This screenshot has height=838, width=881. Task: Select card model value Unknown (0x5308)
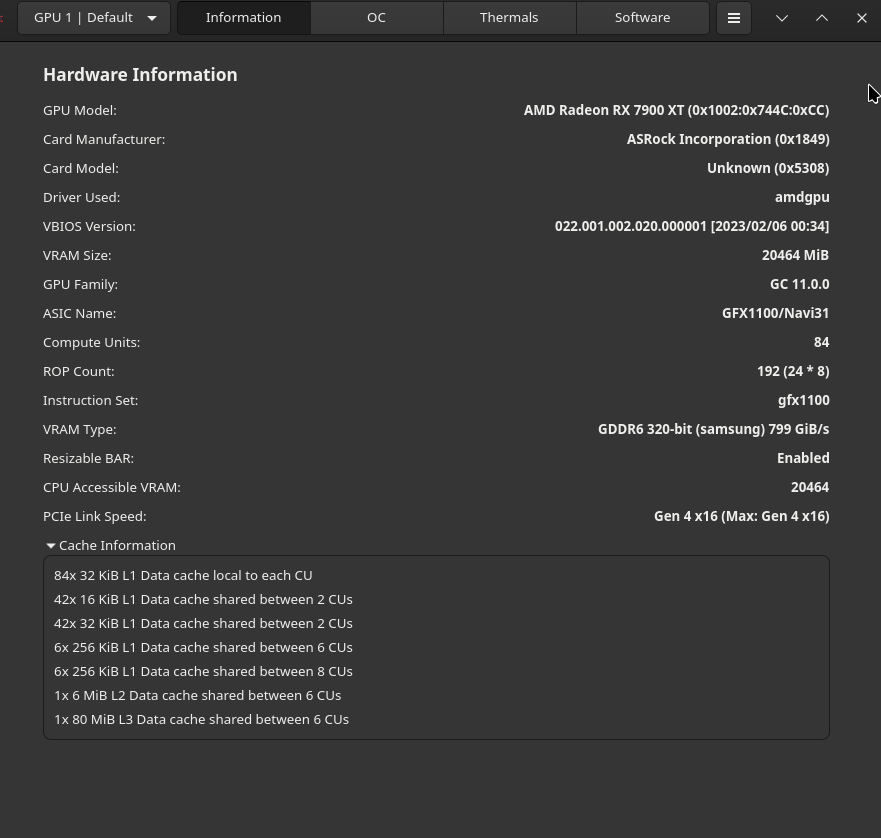pyautogui.click(x=768, y=168)
